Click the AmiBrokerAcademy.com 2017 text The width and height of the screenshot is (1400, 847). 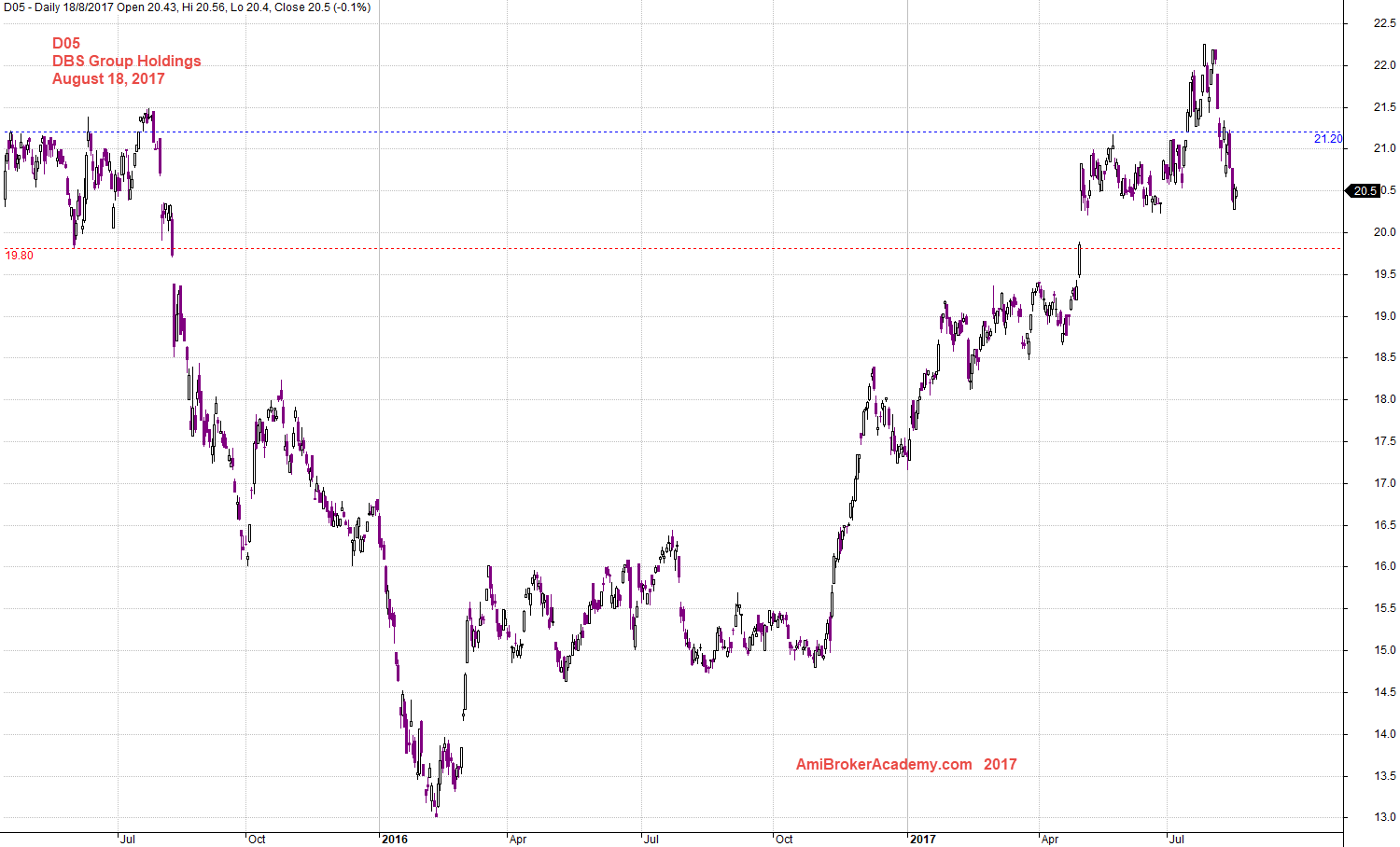click(x=906, y=765)
